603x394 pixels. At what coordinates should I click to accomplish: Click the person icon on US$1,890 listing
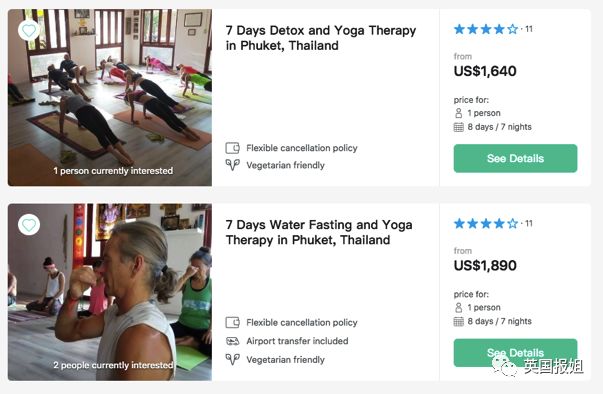458,308
